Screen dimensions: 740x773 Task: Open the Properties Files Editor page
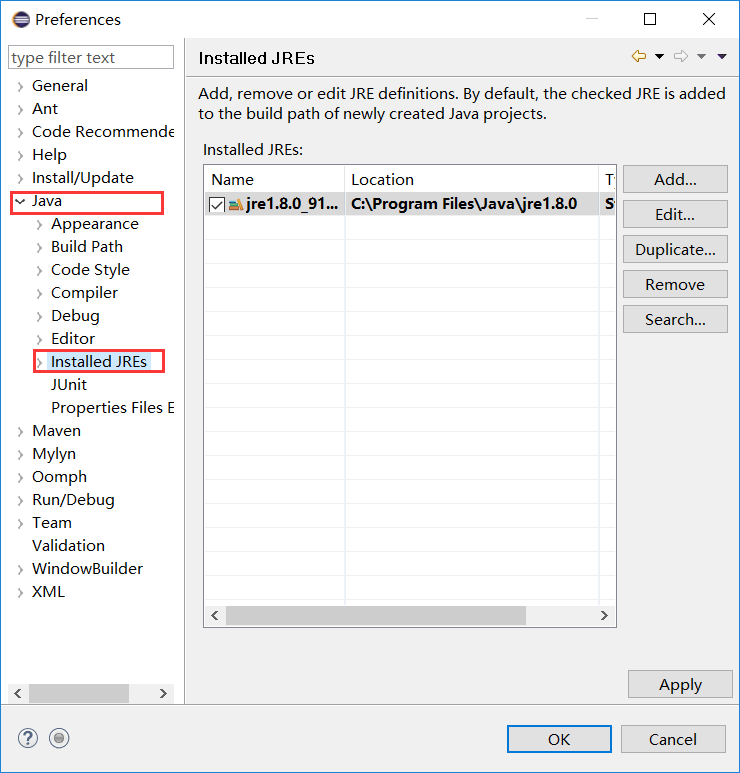click(112, 408)
